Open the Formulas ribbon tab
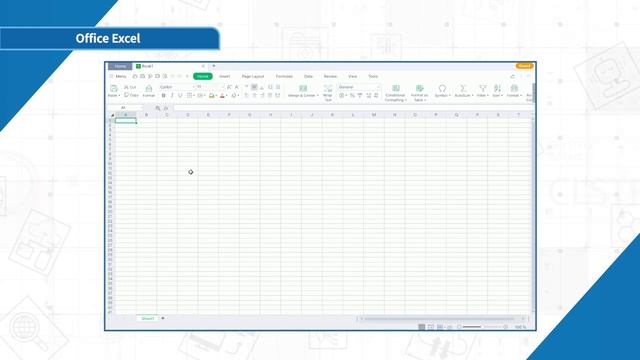 [x=284, y=76]
